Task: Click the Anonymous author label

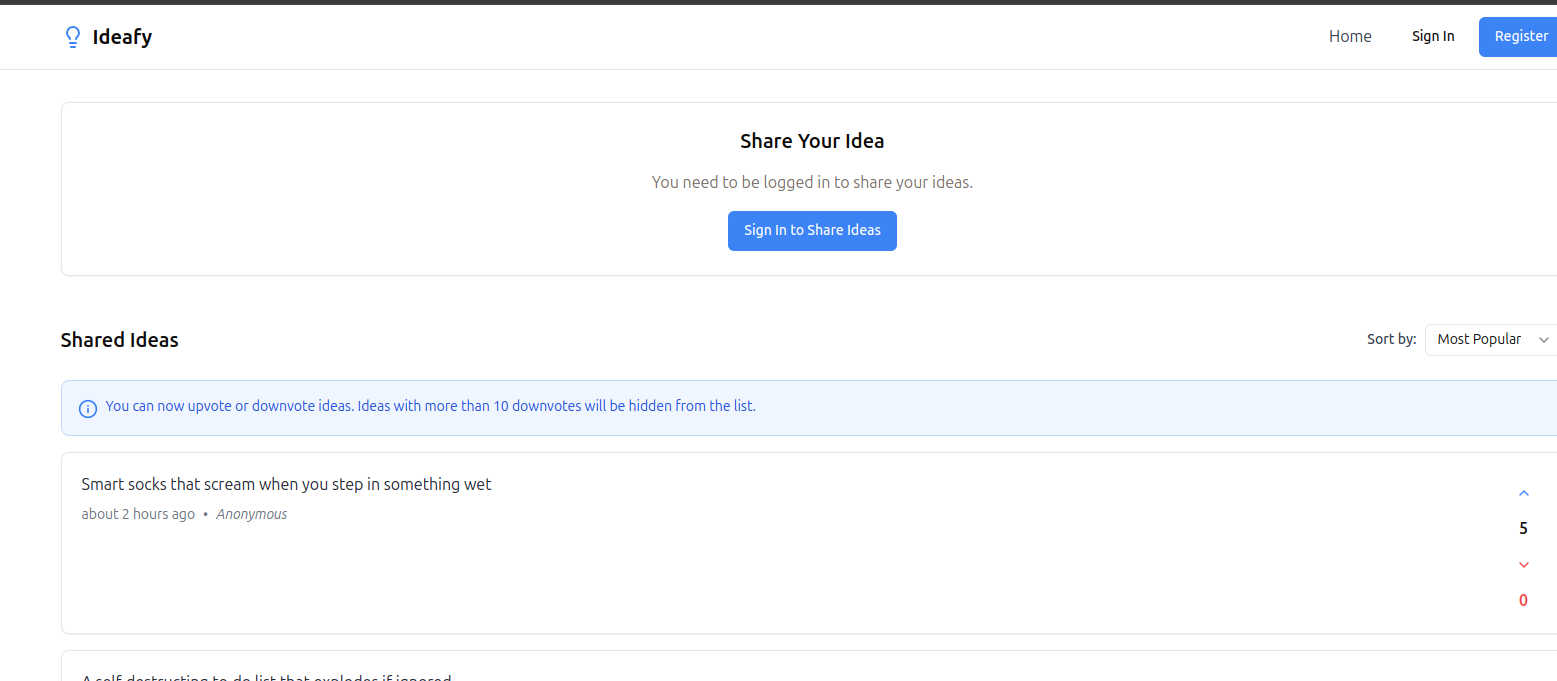Action: [x=252, y=514]
